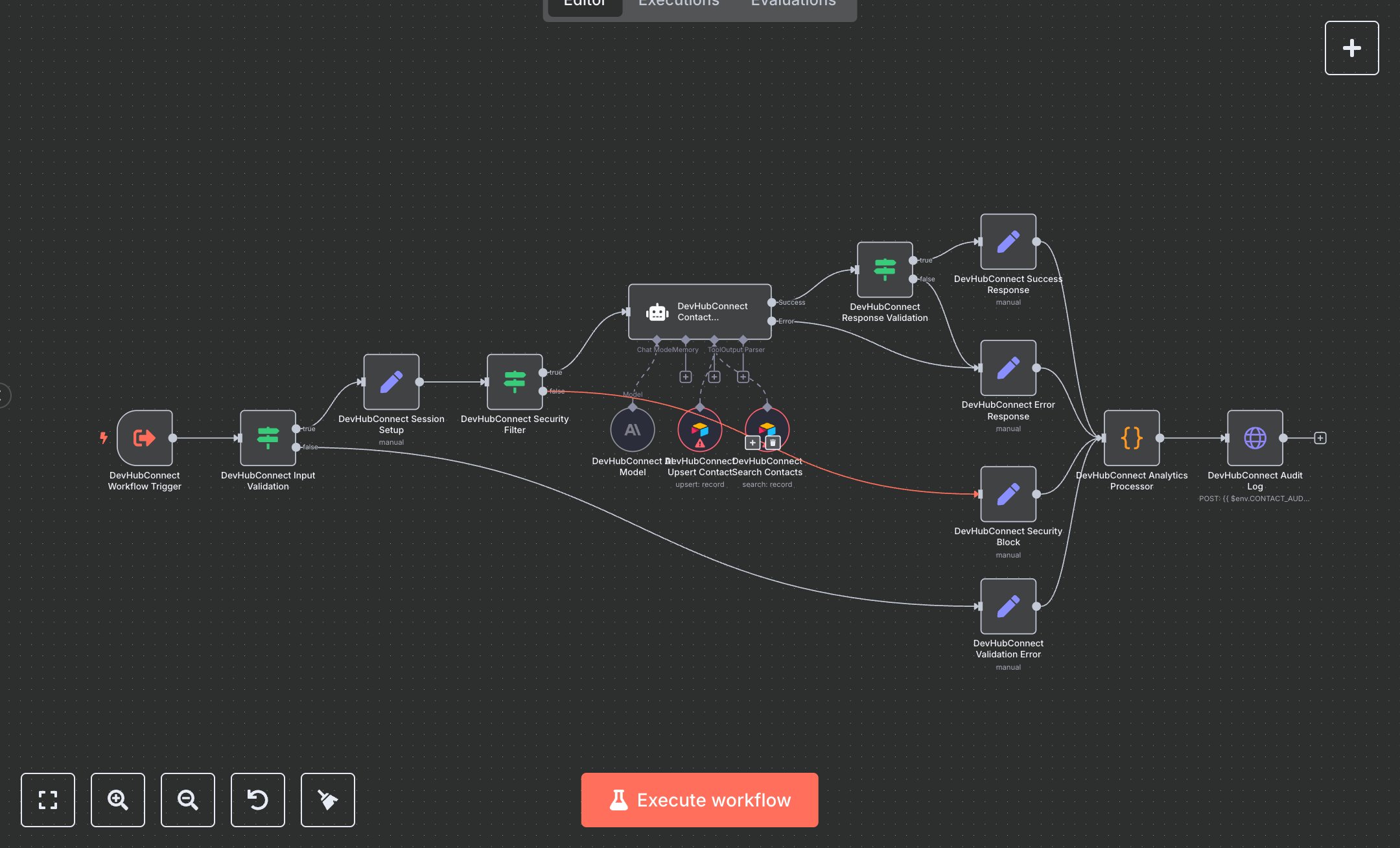This screenshot has height=848, width=1400.
Task: Click the zoom out magnifier button
Action: [187, 799]
